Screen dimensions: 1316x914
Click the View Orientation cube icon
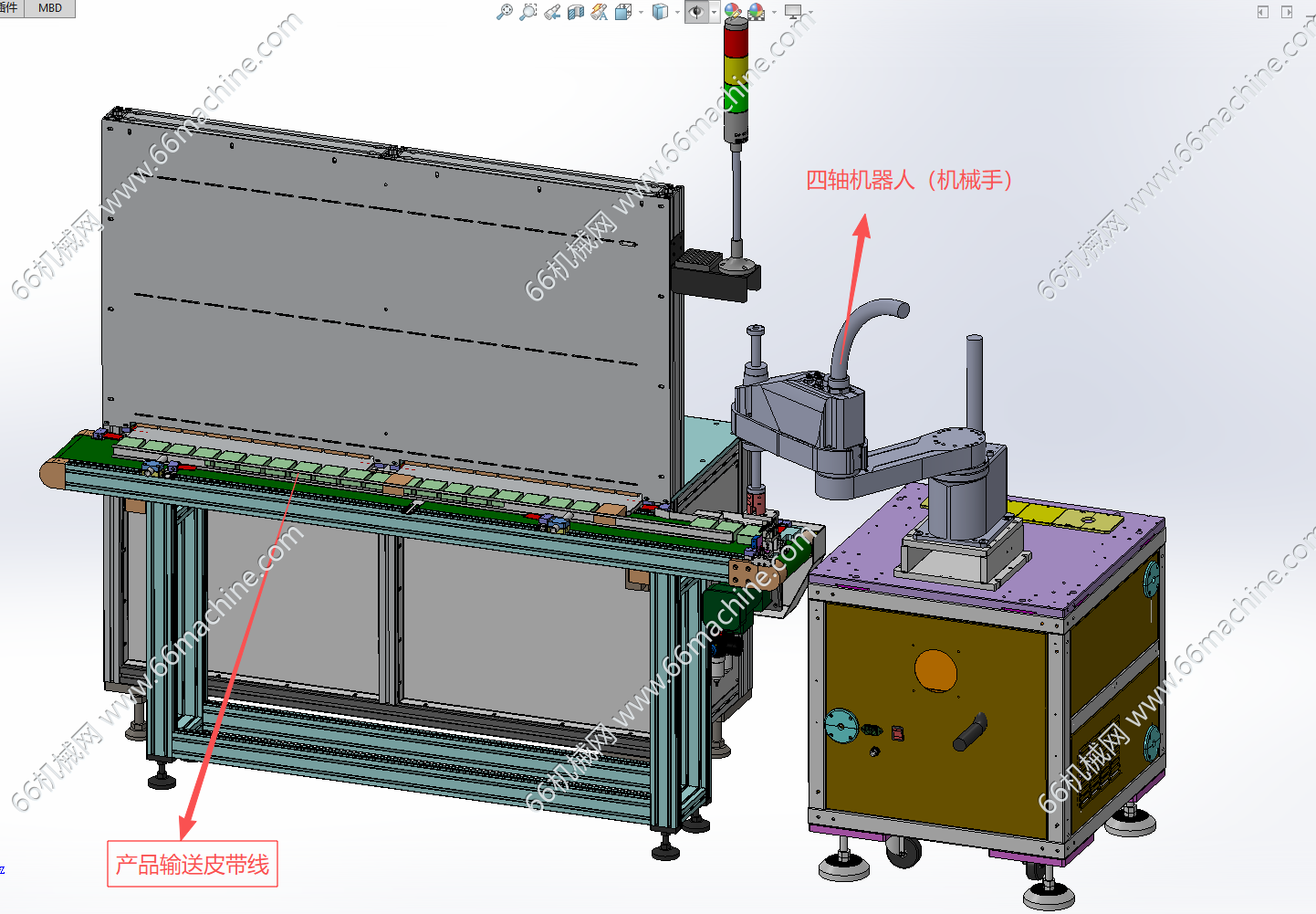coord(623,12)
